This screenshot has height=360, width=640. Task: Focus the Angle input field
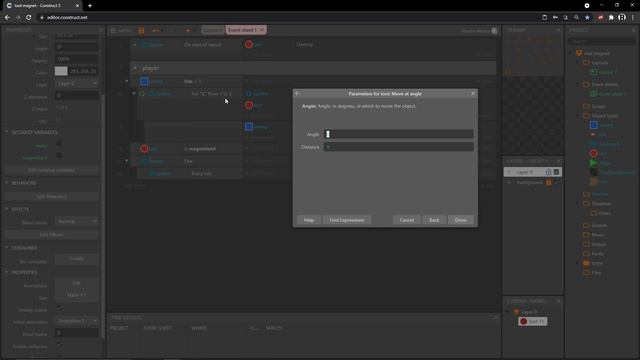point(398,134)
